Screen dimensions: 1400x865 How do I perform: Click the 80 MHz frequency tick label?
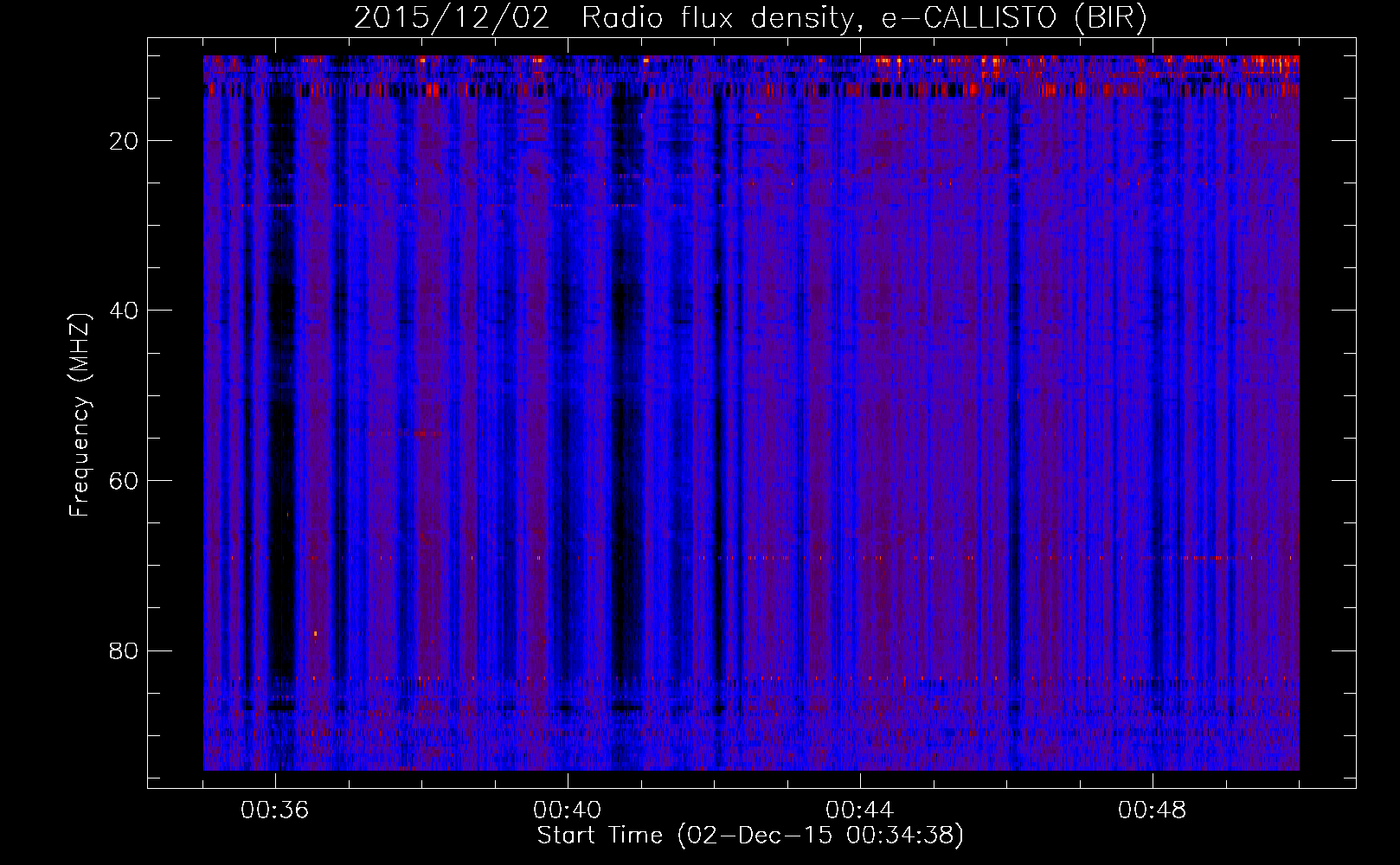125,650
